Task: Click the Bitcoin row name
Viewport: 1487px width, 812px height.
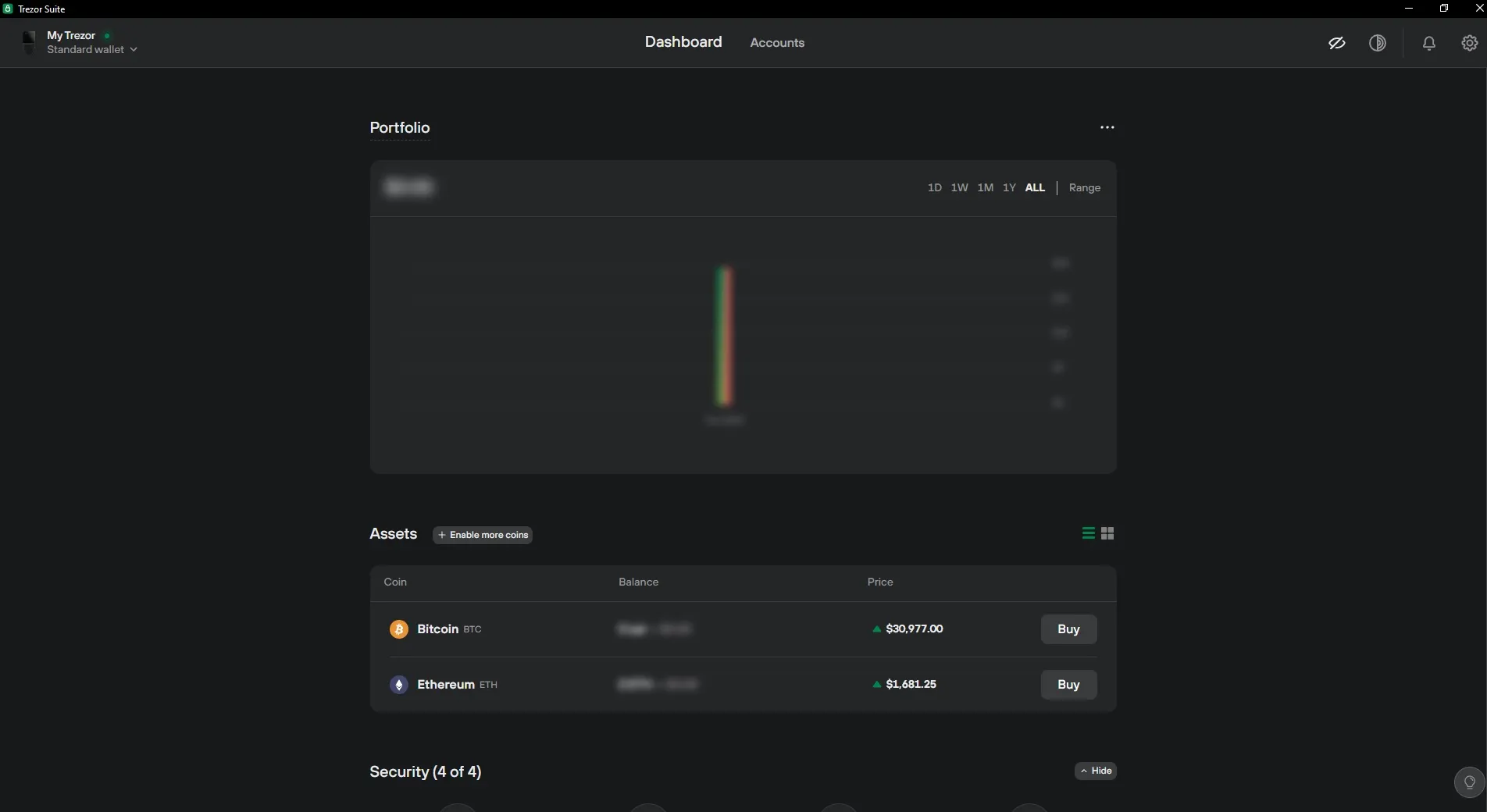Action: (x=437, y=629)
